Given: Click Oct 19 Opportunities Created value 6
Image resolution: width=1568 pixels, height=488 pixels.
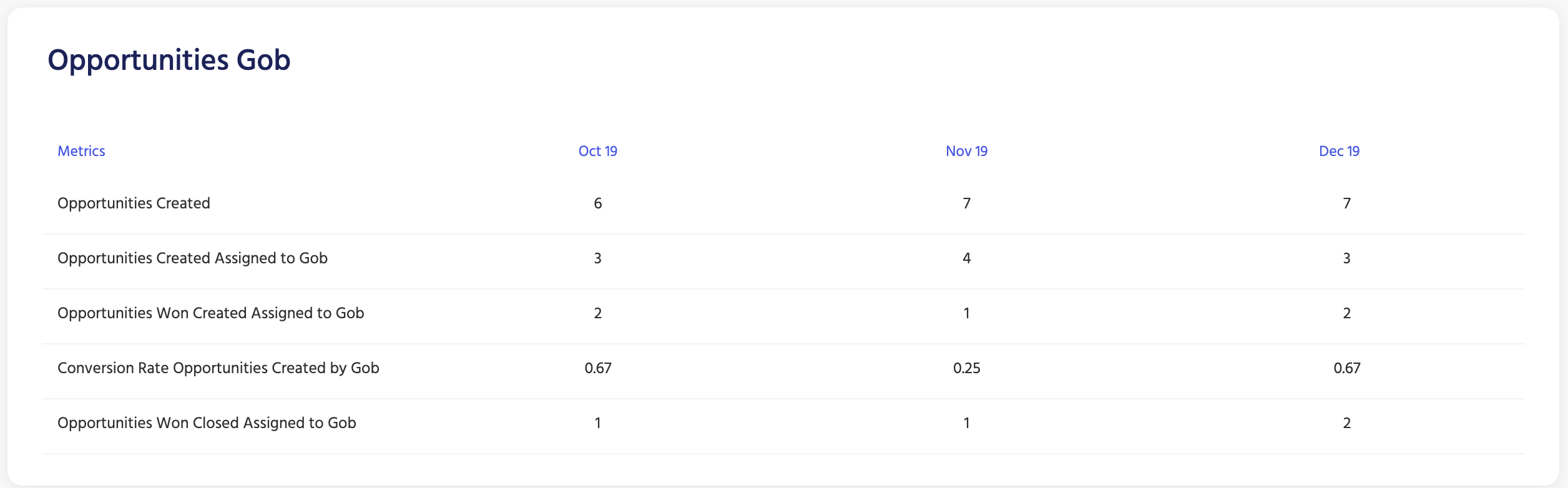Looking at the screenshot, I should pos(598,203).
